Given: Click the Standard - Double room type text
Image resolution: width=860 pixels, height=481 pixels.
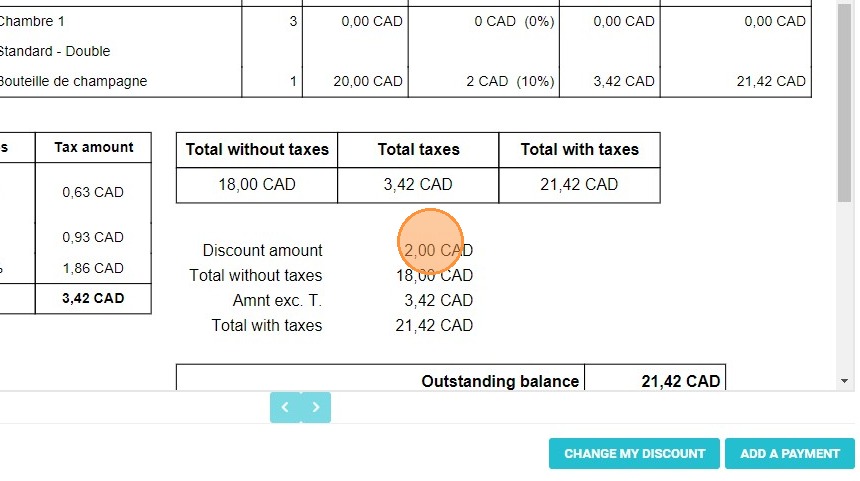Looking at the screenshot, I should click(x=55, y=51).
